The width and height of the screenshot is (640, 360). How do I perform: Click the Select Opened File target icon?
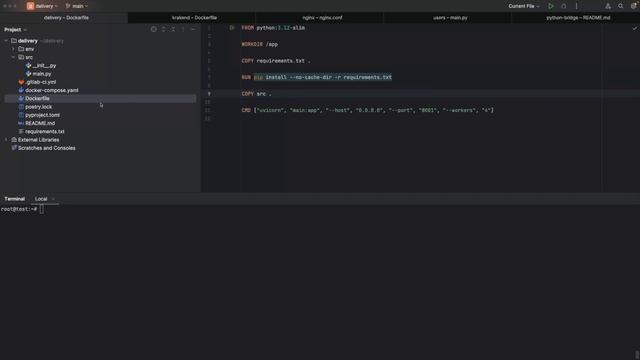(x=153, y=29)
